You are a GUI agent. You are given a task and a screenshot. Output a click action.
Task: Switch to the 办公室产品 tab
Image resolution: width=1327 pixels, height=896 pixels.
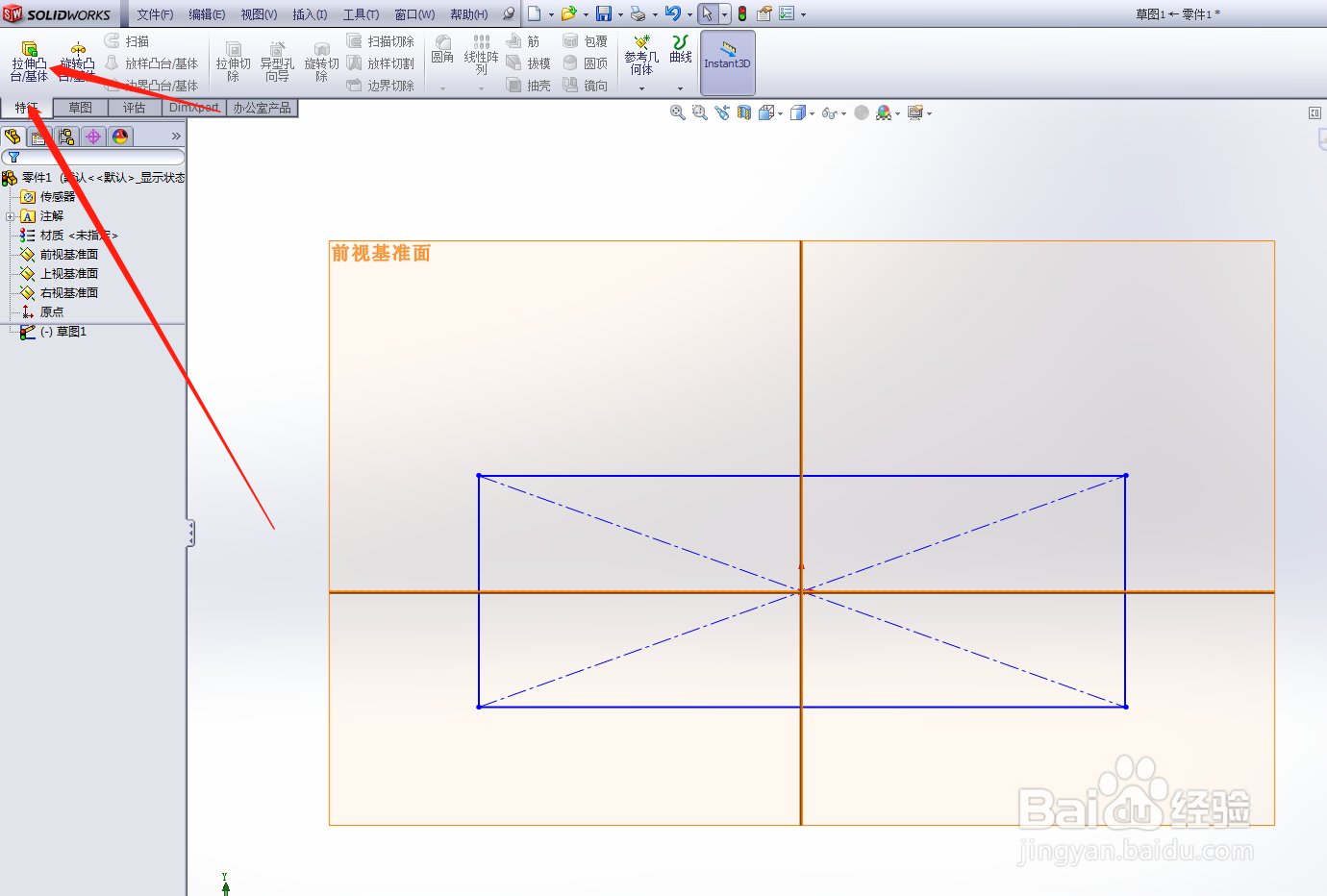262,108
